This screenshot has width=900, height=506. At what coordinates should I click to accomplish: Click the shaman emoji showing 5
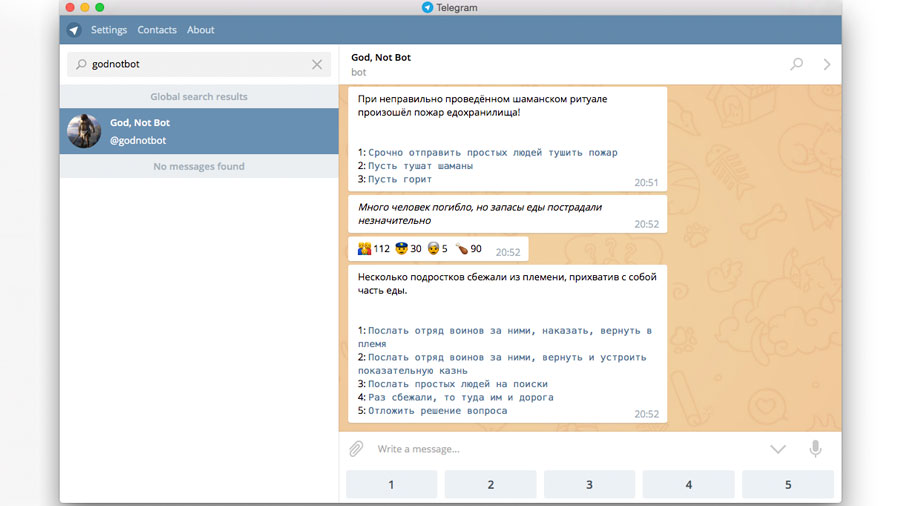pos(433,248)
